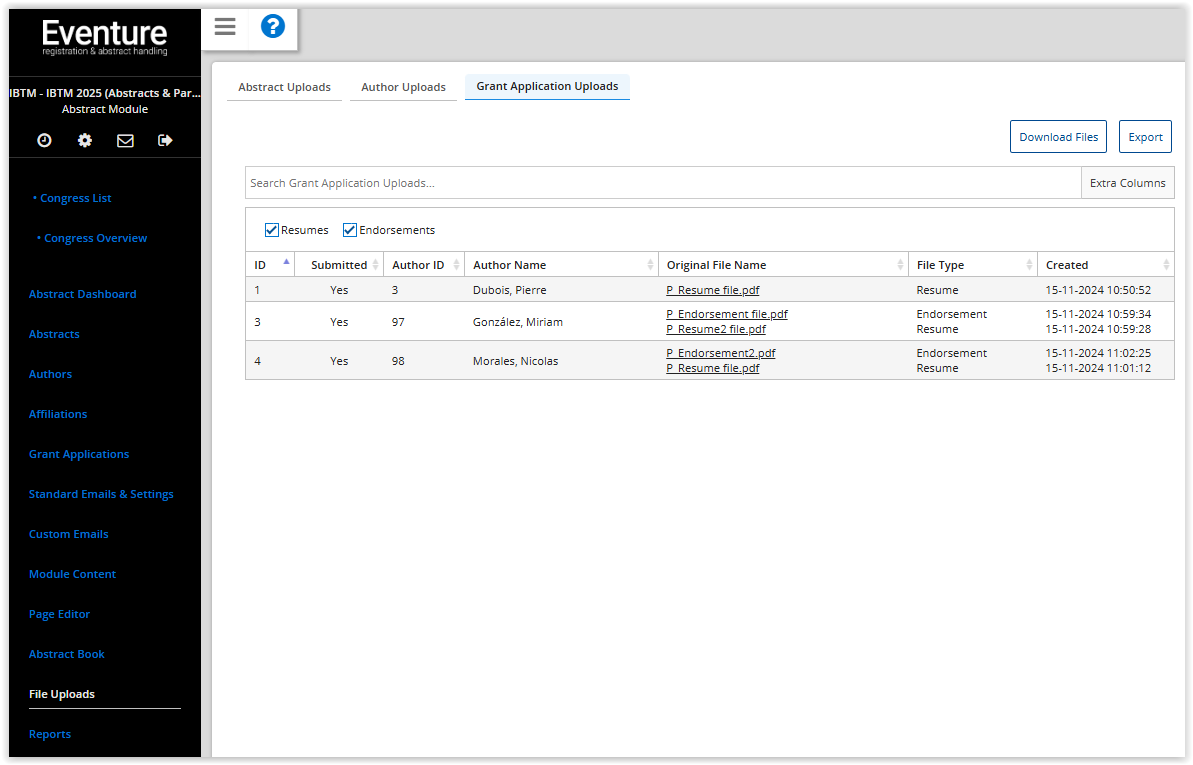Click the Search Grant Application Uploads field
This screenshot has height=765, width=1193.
[x=663, y=183]
